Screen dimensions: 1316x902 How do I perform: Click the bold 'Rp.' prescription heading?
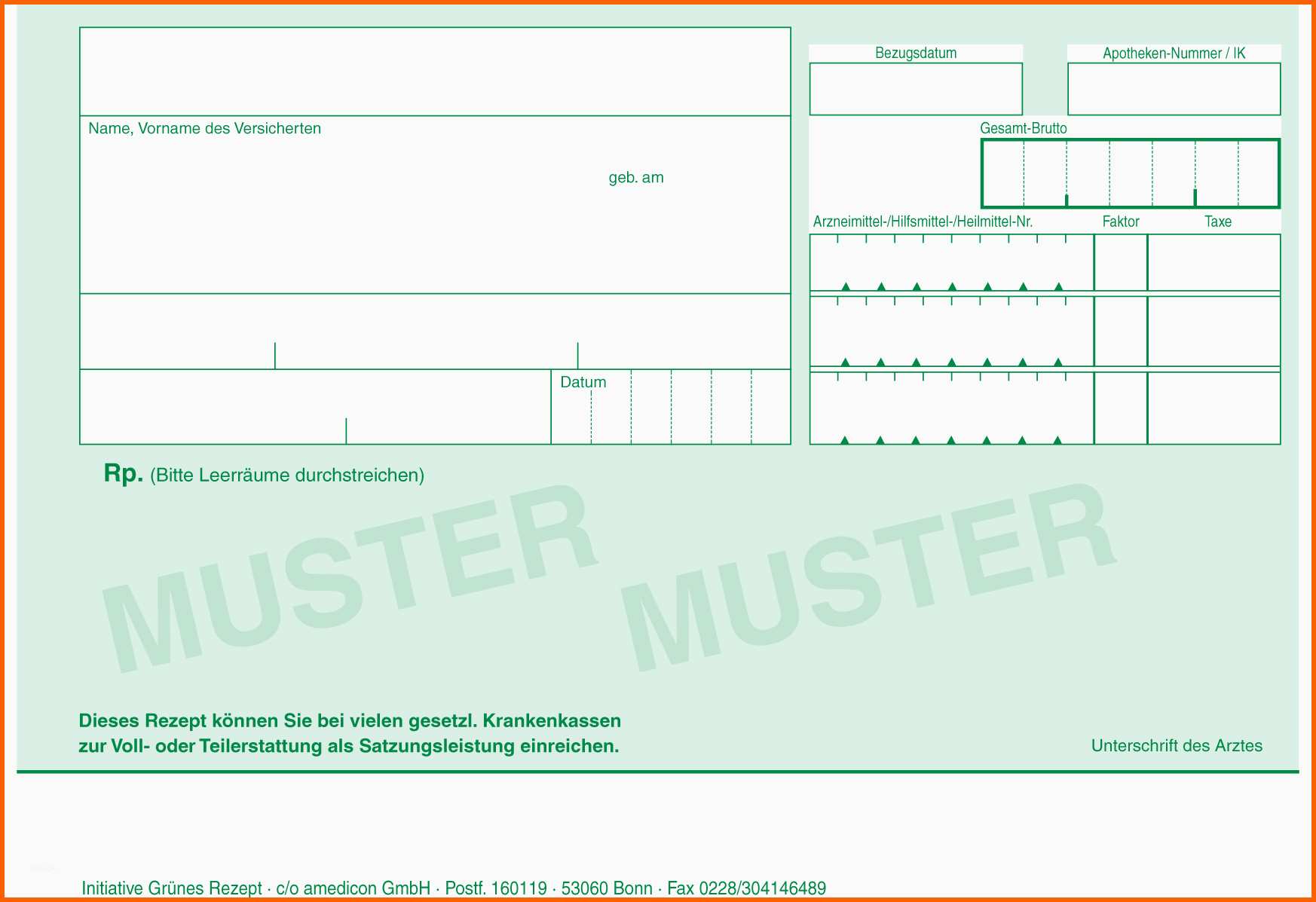123,473
